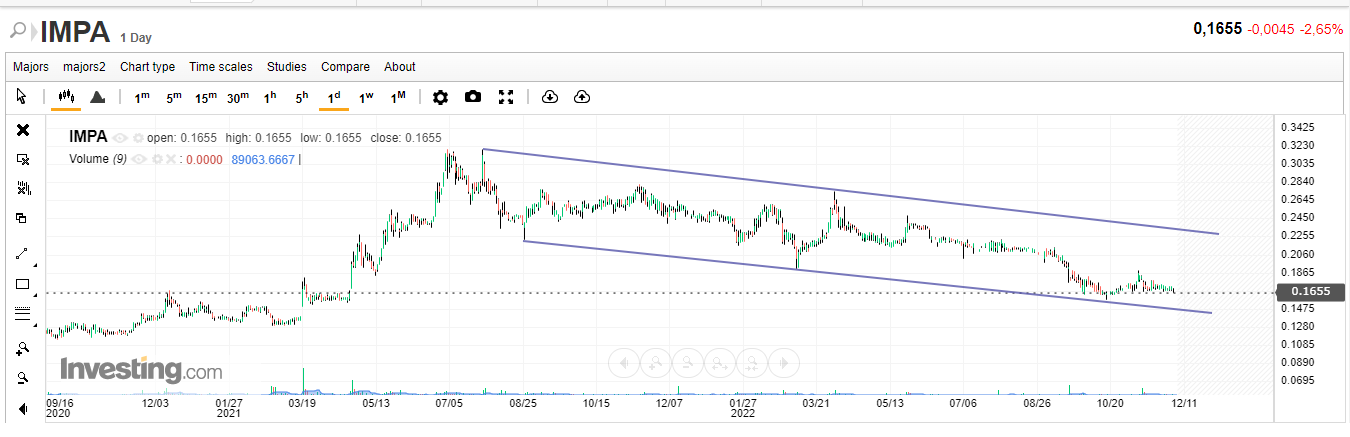Open the Majors menu
Viewport: 1350px width, 437px height.
point(31,67)
